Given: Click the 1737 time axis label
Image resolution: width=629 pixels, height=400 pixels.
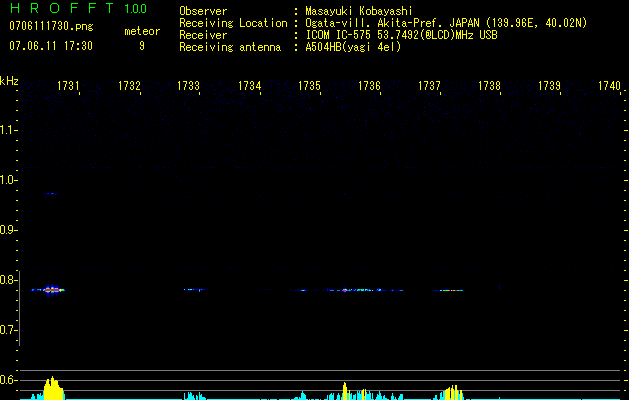Looking at the screenshot, I should tap(429, 86).
